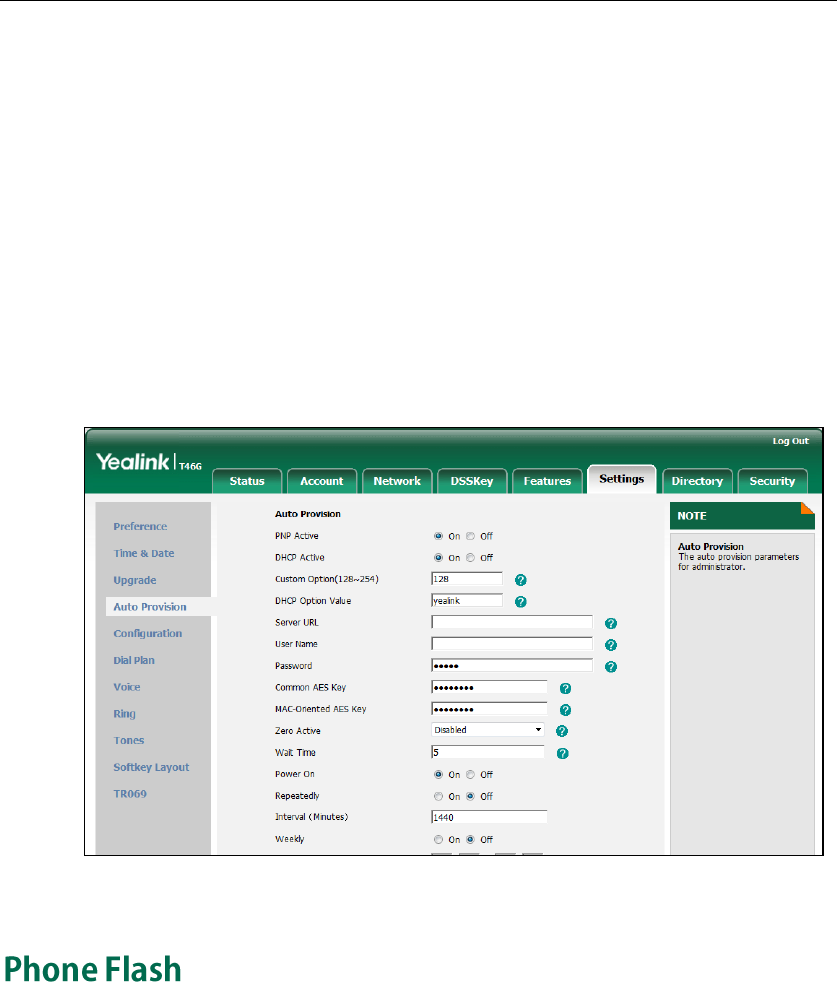Viewport: 837px width, 990px height.
Task: Open Dial Plan settings
Action: click(x=134, y=660)
